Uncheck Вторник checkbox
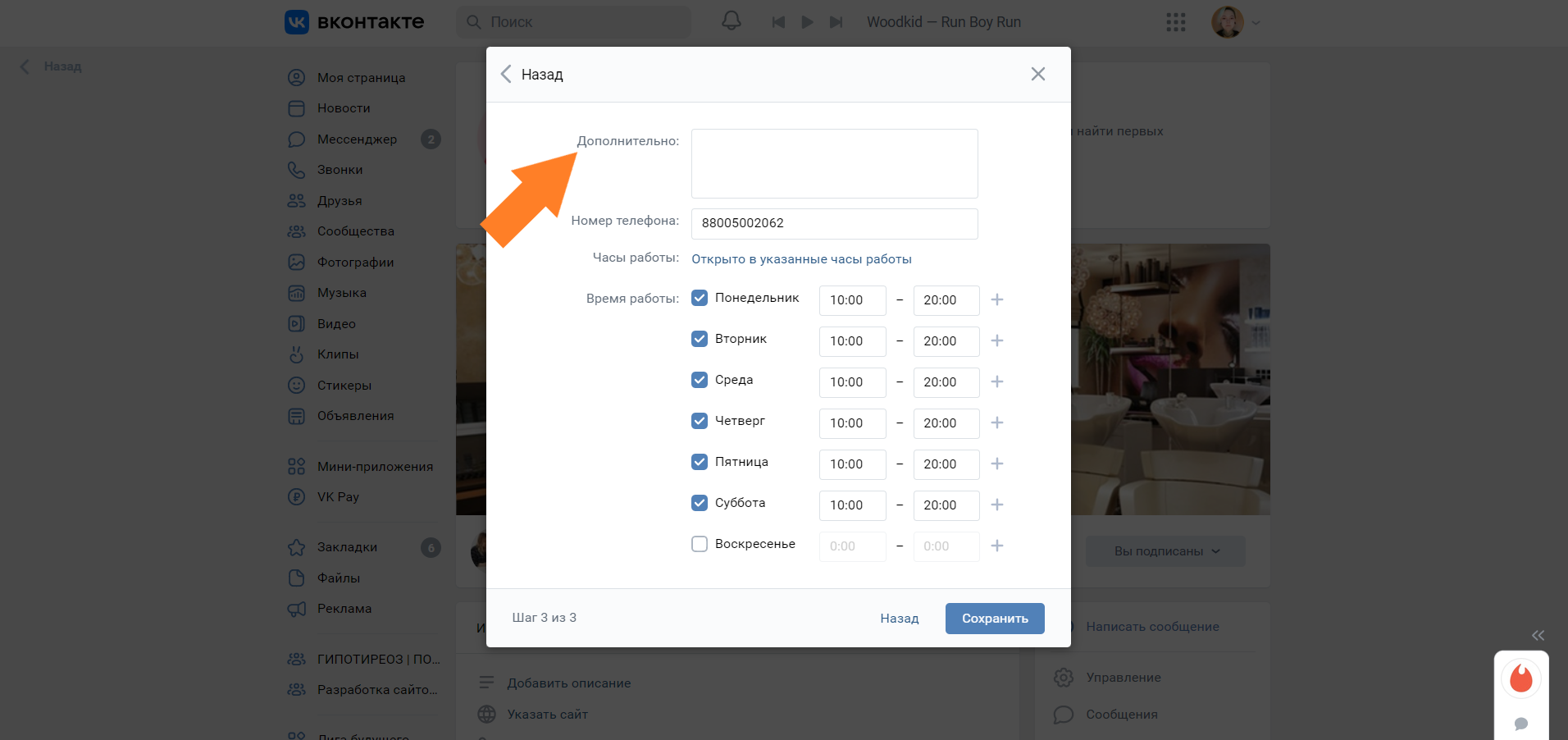Viewport: 1568px width, 740px height. [x=700, y=339]
